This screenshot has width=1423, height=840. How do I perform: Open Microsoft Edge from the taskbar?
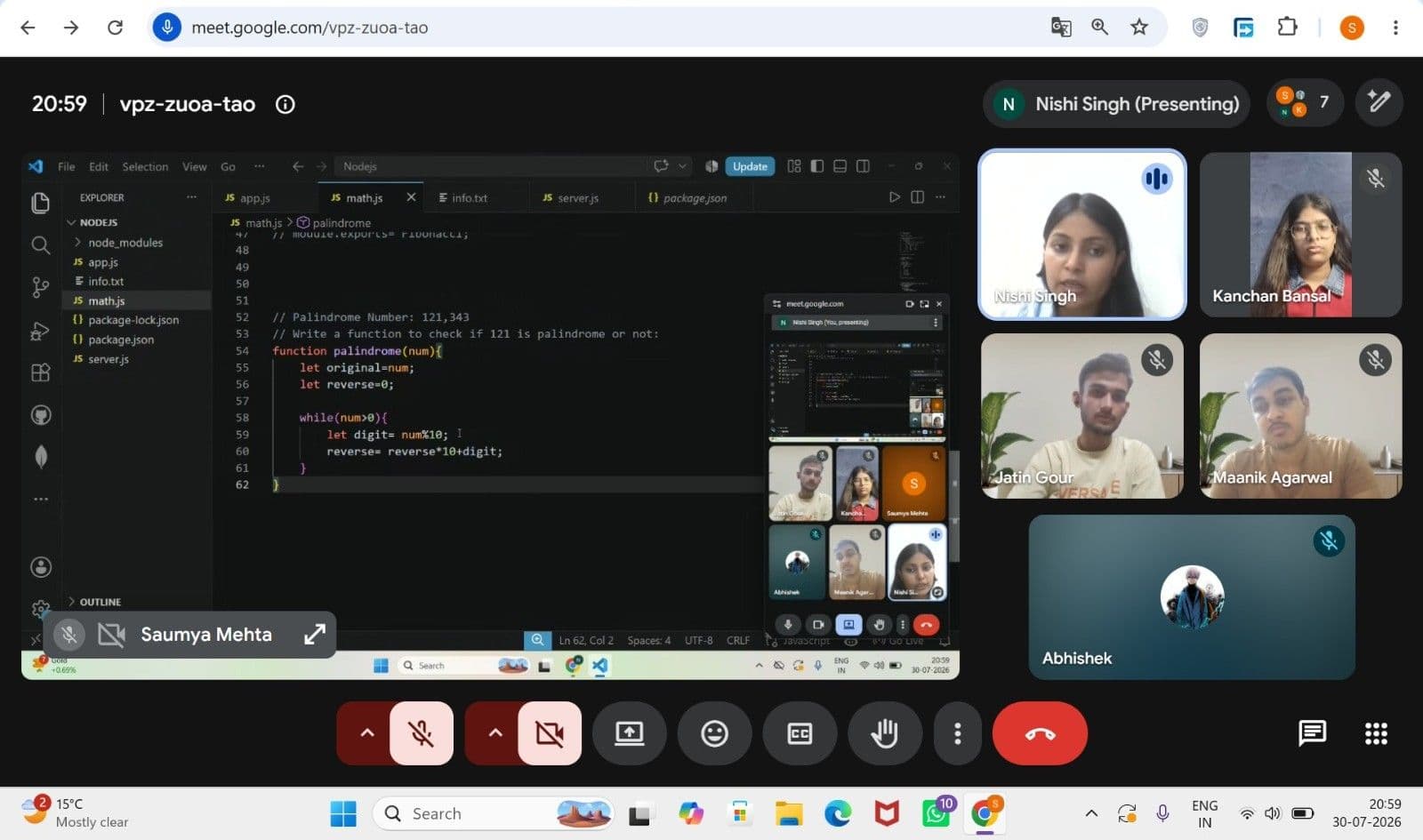click(x=838, y=813)
